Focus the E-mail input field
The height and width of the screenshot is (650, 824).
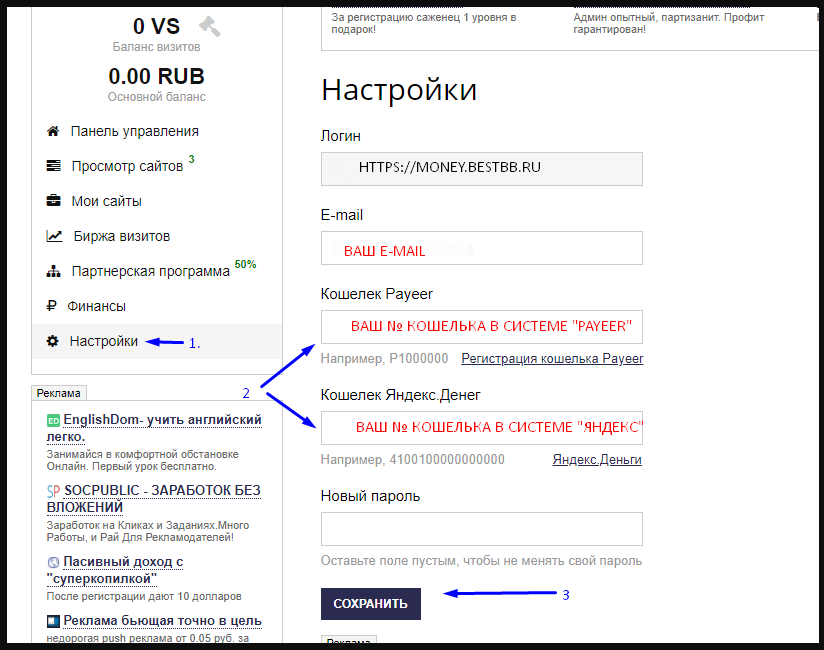click(x=481, y=247)
